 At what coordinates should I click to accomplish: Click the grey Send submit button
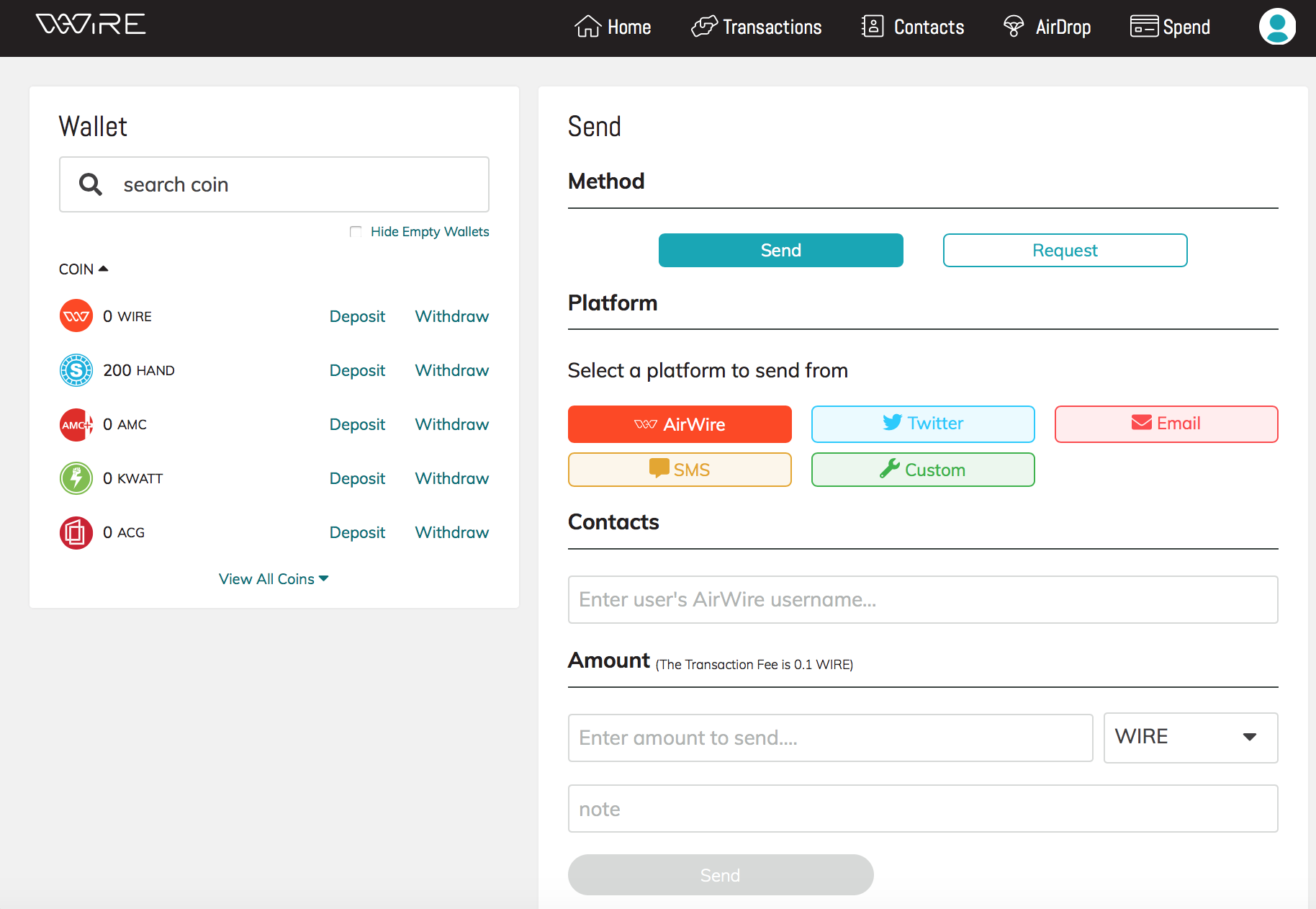point(721,874)
